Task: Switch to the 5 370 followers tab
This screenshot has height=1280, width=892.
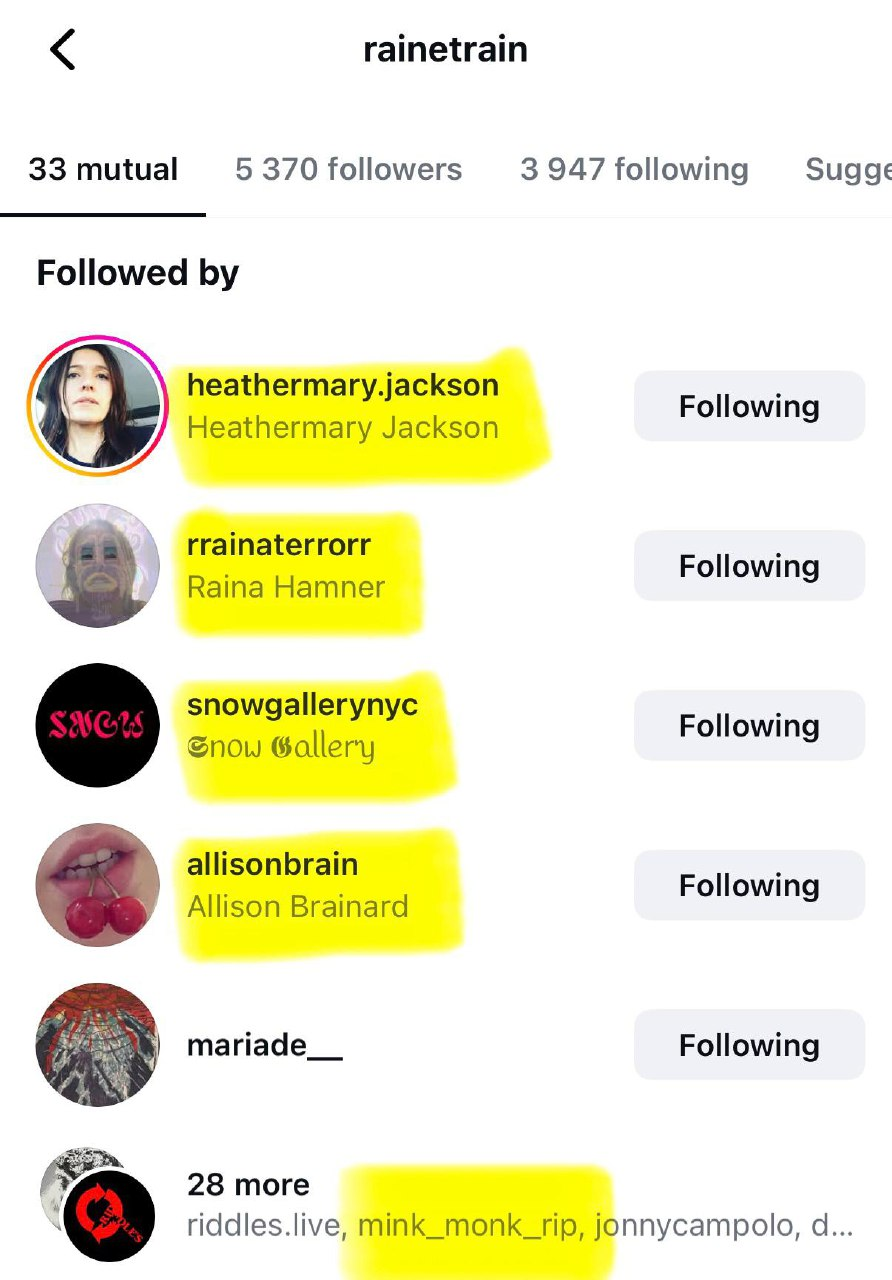Action: 349,169
